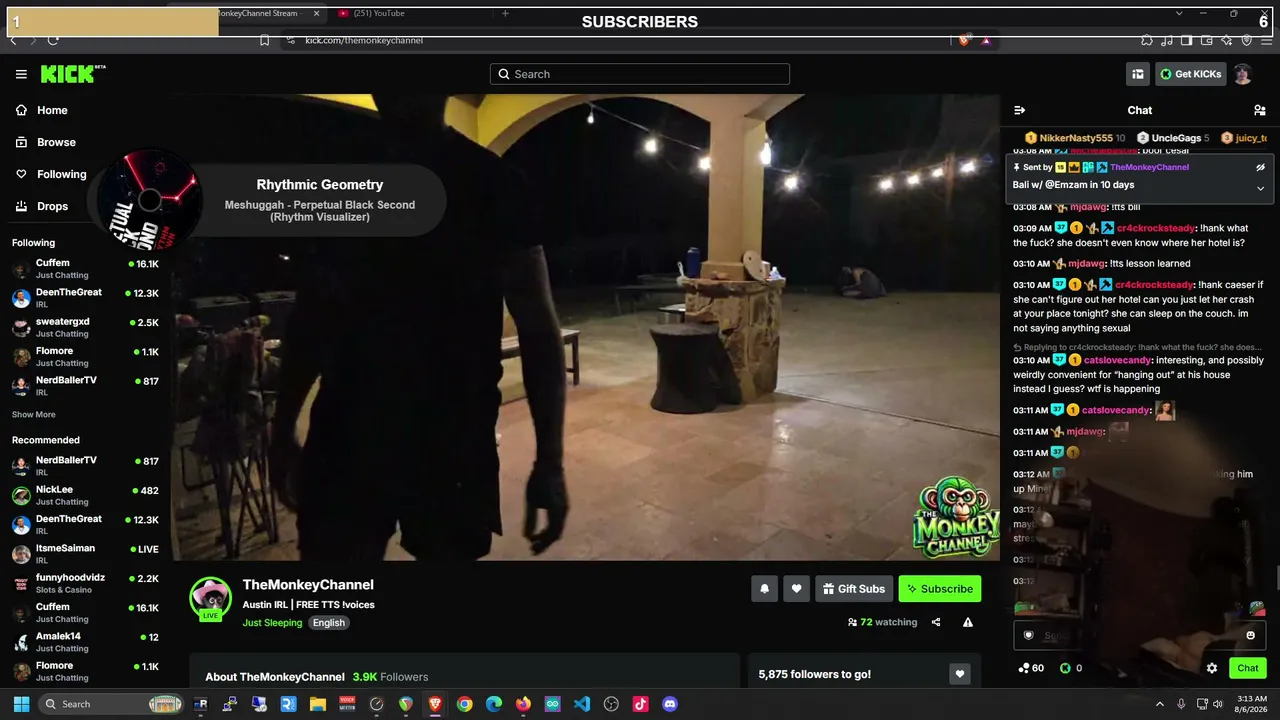Send message with the green Chat button
The width and height of the screenshot is (1280, 720).
click(x=1248, y=668)
